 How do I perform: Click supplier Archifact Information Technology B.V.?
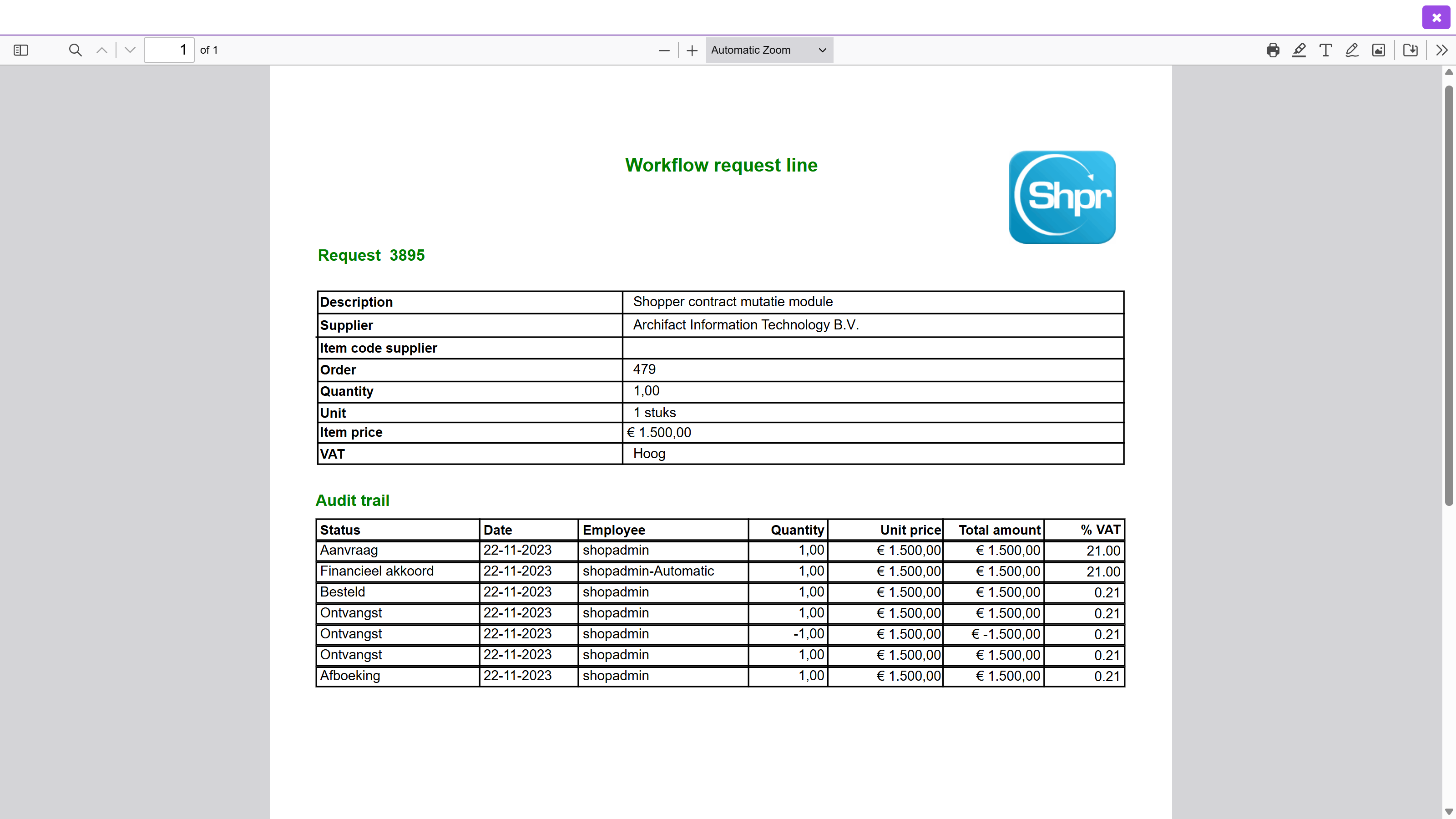tap(746, 325)
